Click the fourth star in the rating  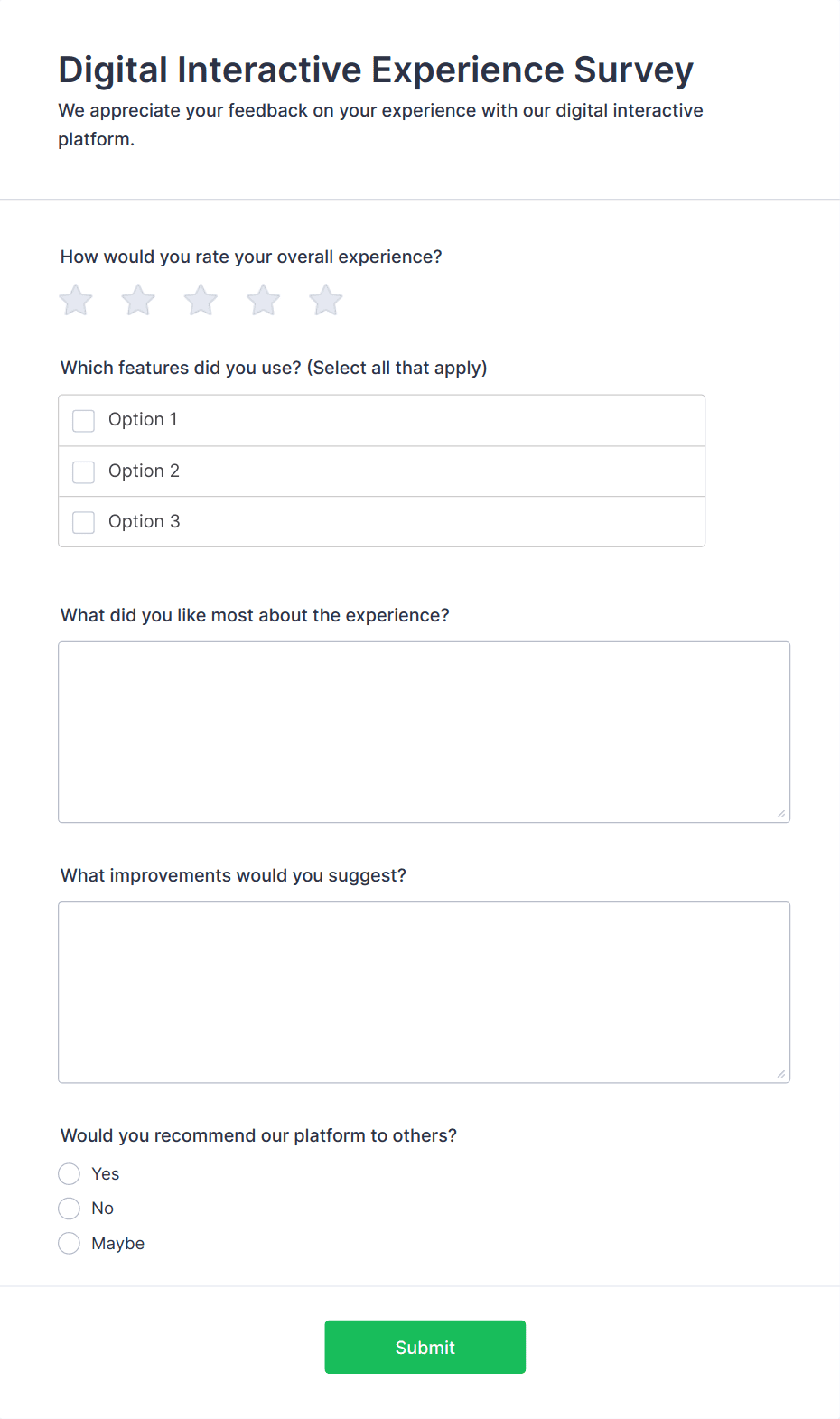[x=262, y=299]
